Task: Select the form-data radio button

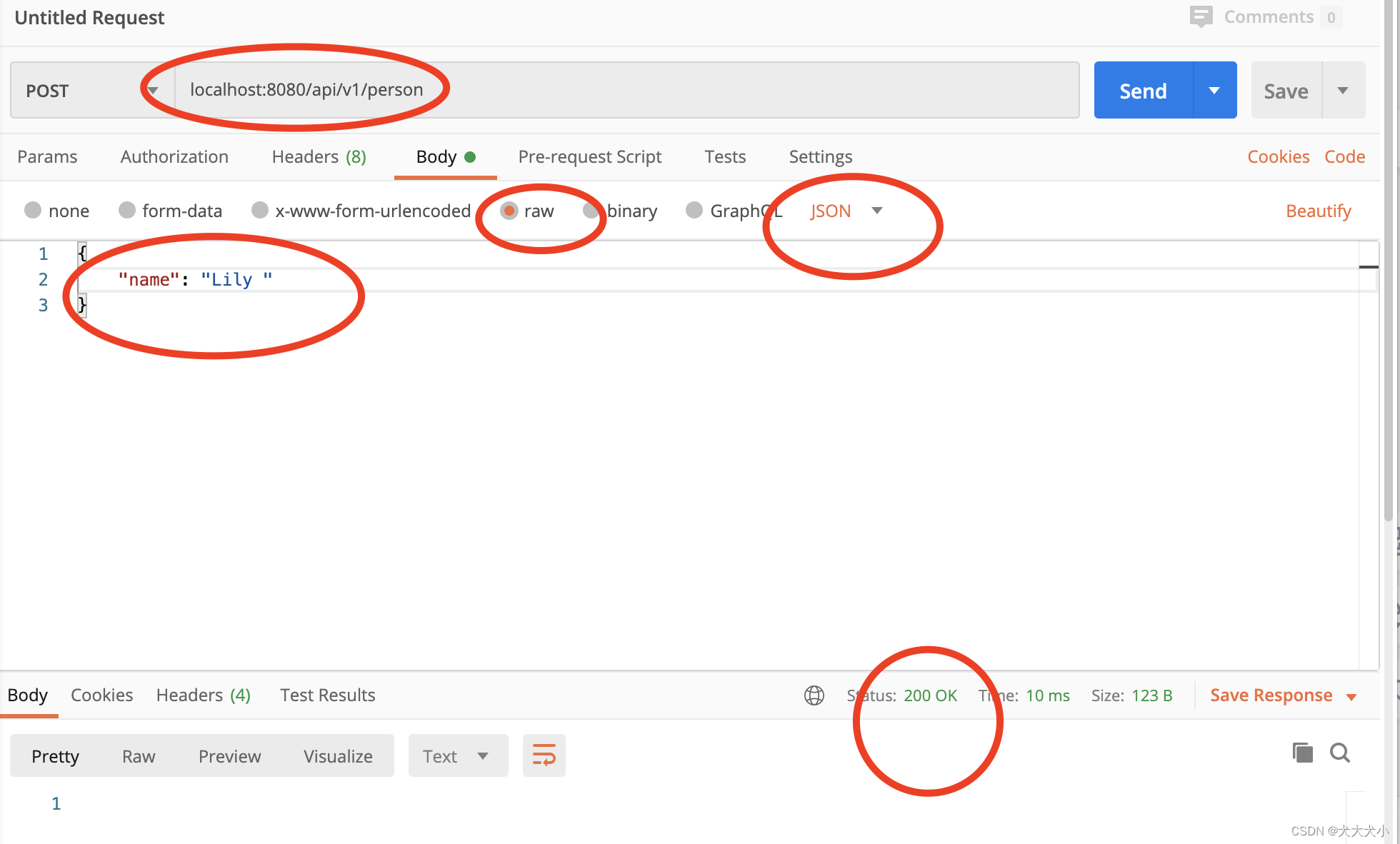Action: point(127,211)
